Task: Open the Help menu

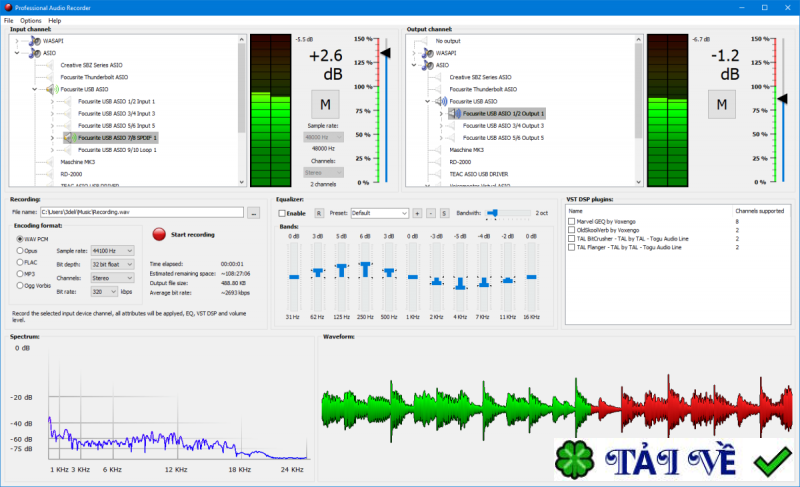Action: [x=54, y=20]
